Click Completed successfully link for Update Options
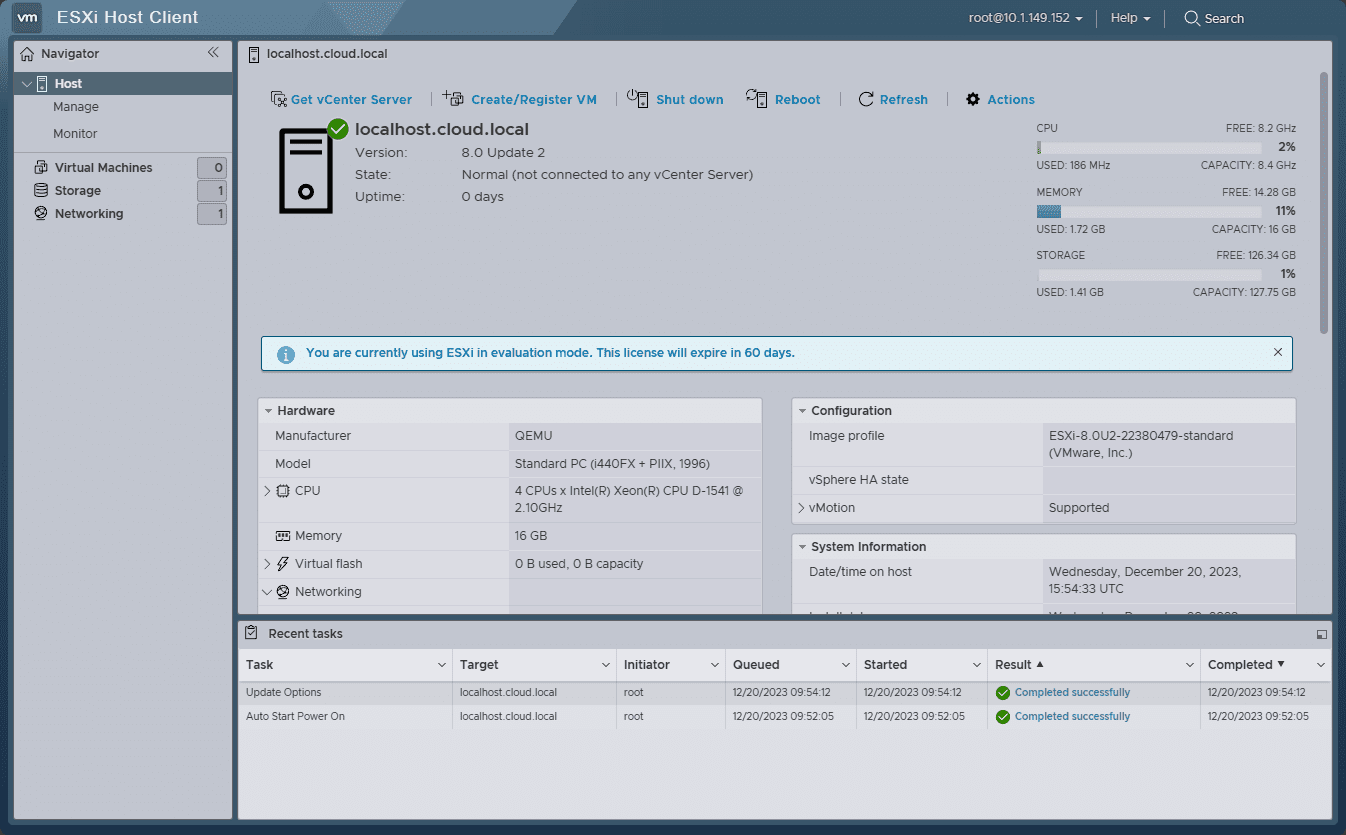The width and height of the screenshot is (1346, 835). [1072, 692]
